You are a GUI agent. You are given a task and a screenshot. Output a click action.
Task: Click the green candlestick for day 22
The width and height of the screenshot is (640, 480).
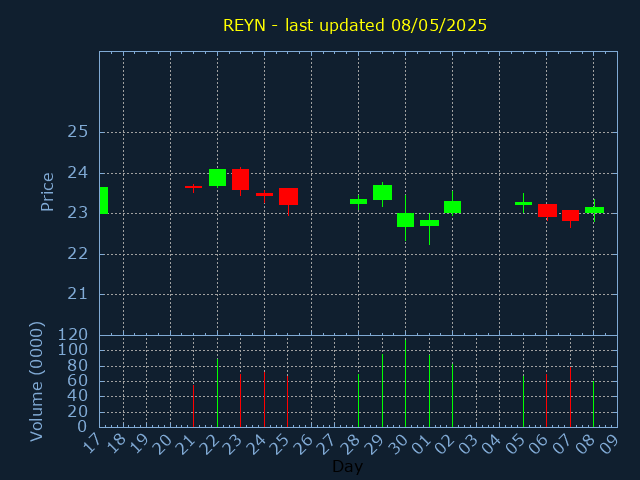click(218, 178)
